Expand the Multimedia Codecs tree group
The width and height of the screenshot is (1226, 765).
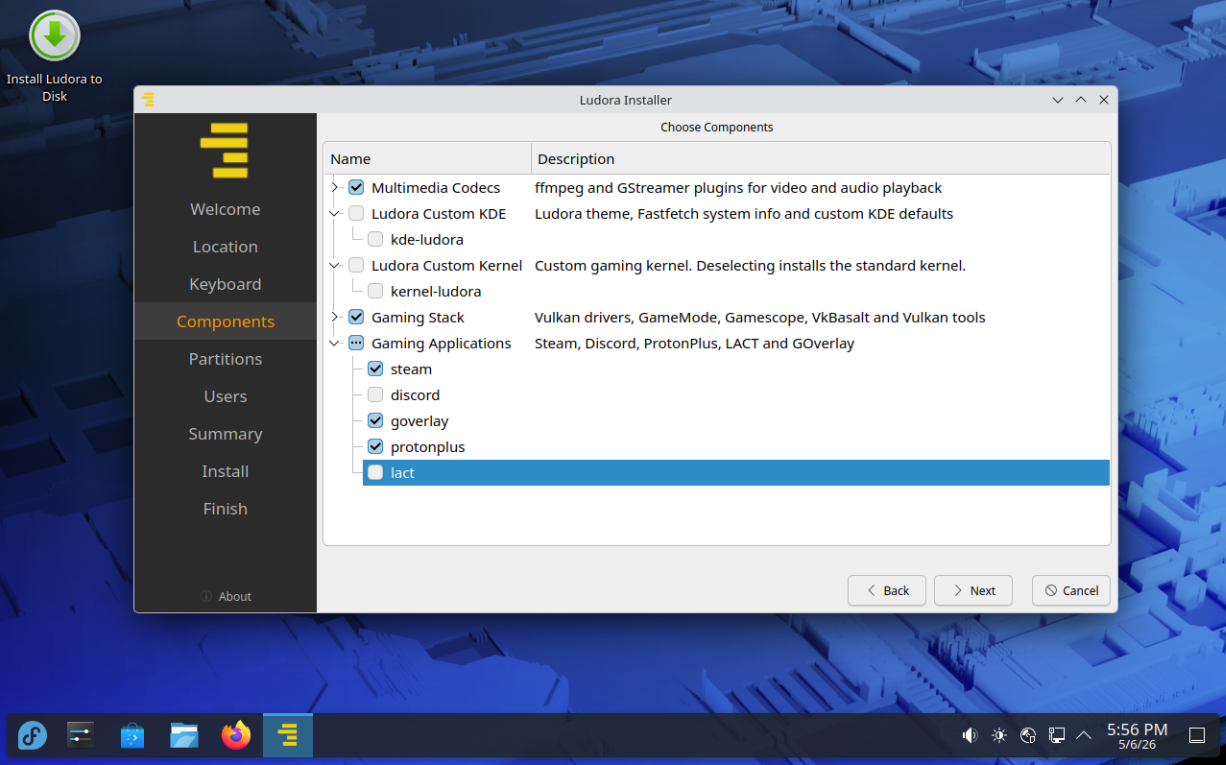(335, 187)
